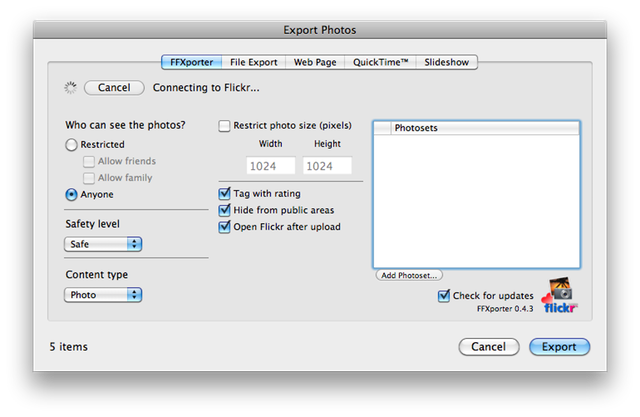Enable Restrict photo size checkbox

[x=224, y=126]
